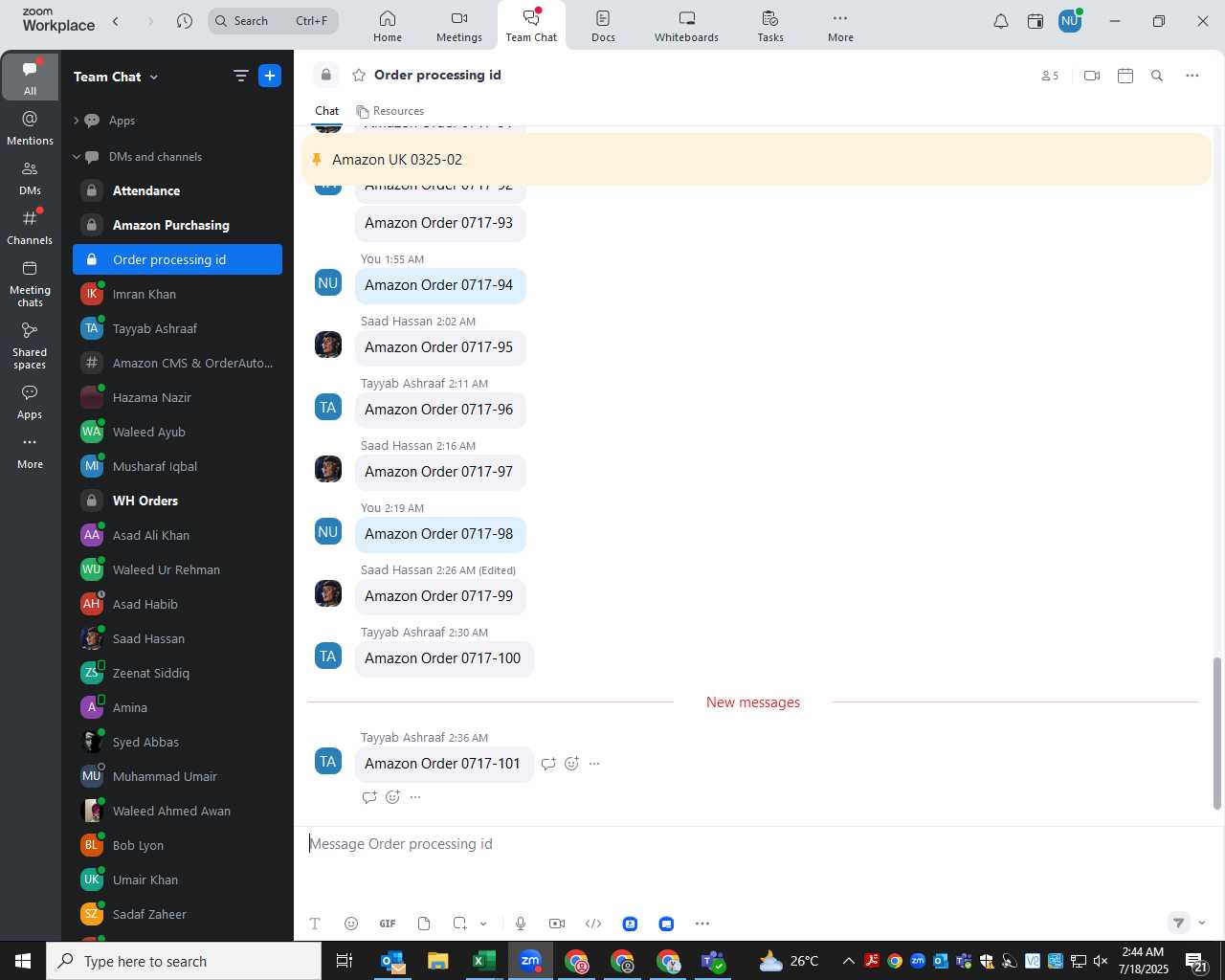Open Meeting chats in the sidebar
The width and height of the screenshot is (1225, 980).
click(30, 283)
